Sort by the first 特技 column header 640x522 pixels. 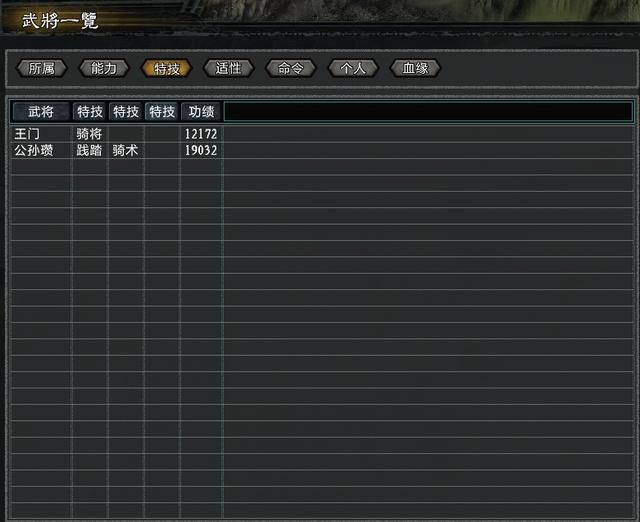click(x=90, y=111)
